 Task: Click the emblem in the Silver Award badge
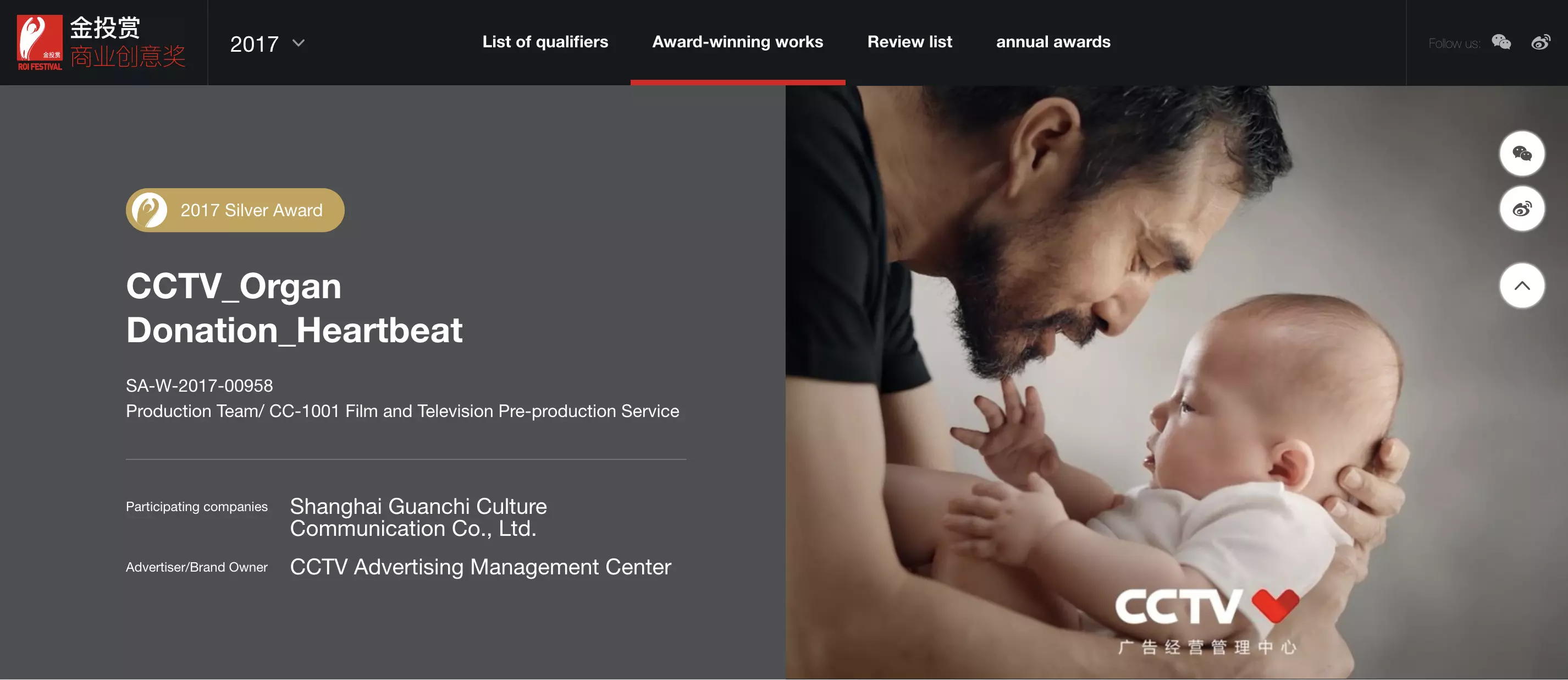tap(149, 210)
